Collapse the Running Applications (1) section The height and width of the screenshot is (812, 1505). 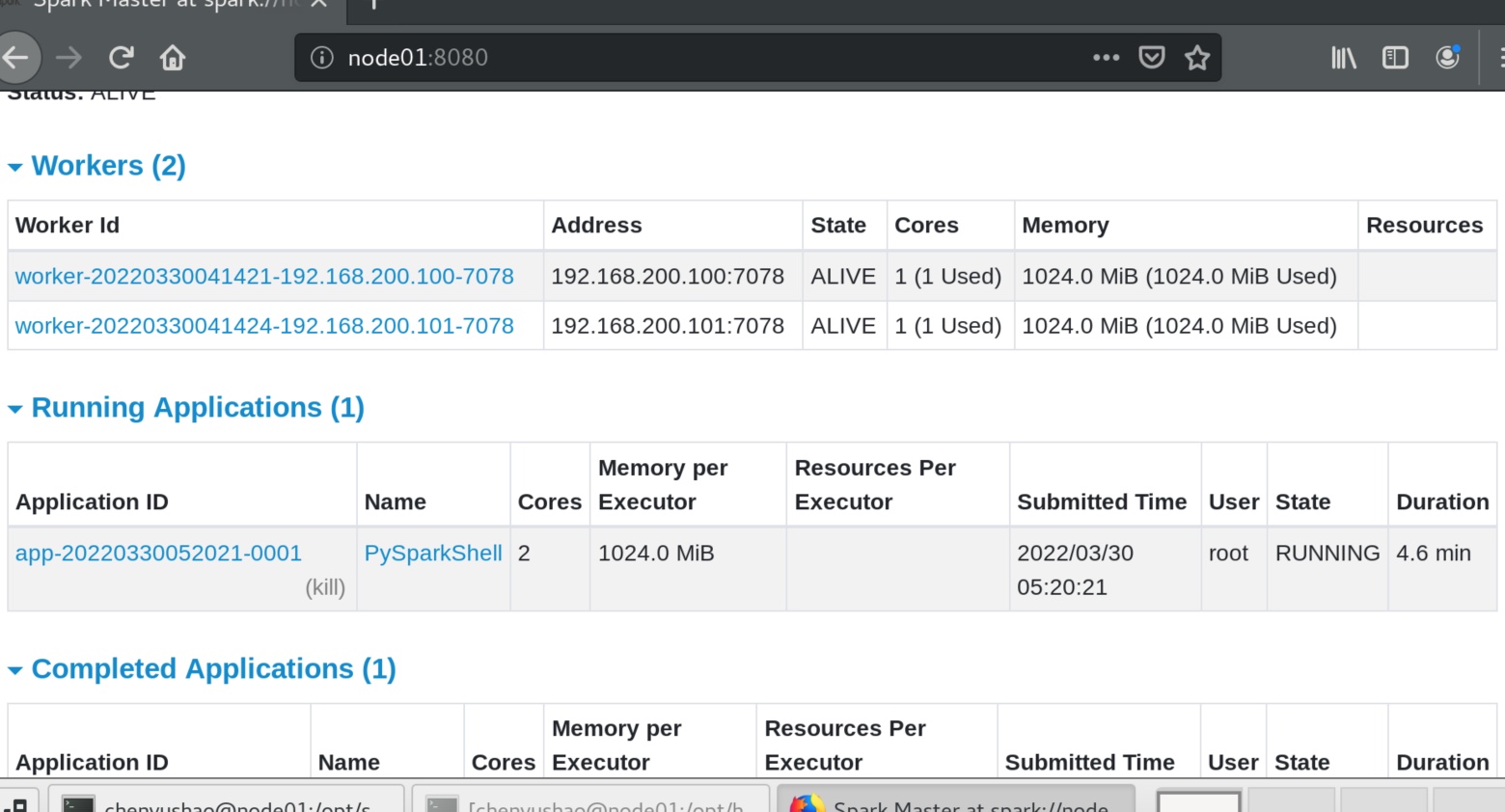(x=186, y=408)
